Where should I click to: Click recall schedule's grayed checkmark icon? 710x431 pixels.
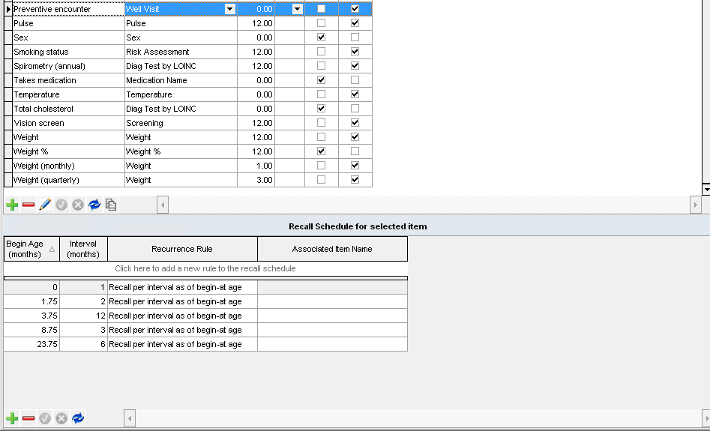click(x=45, y=418)
